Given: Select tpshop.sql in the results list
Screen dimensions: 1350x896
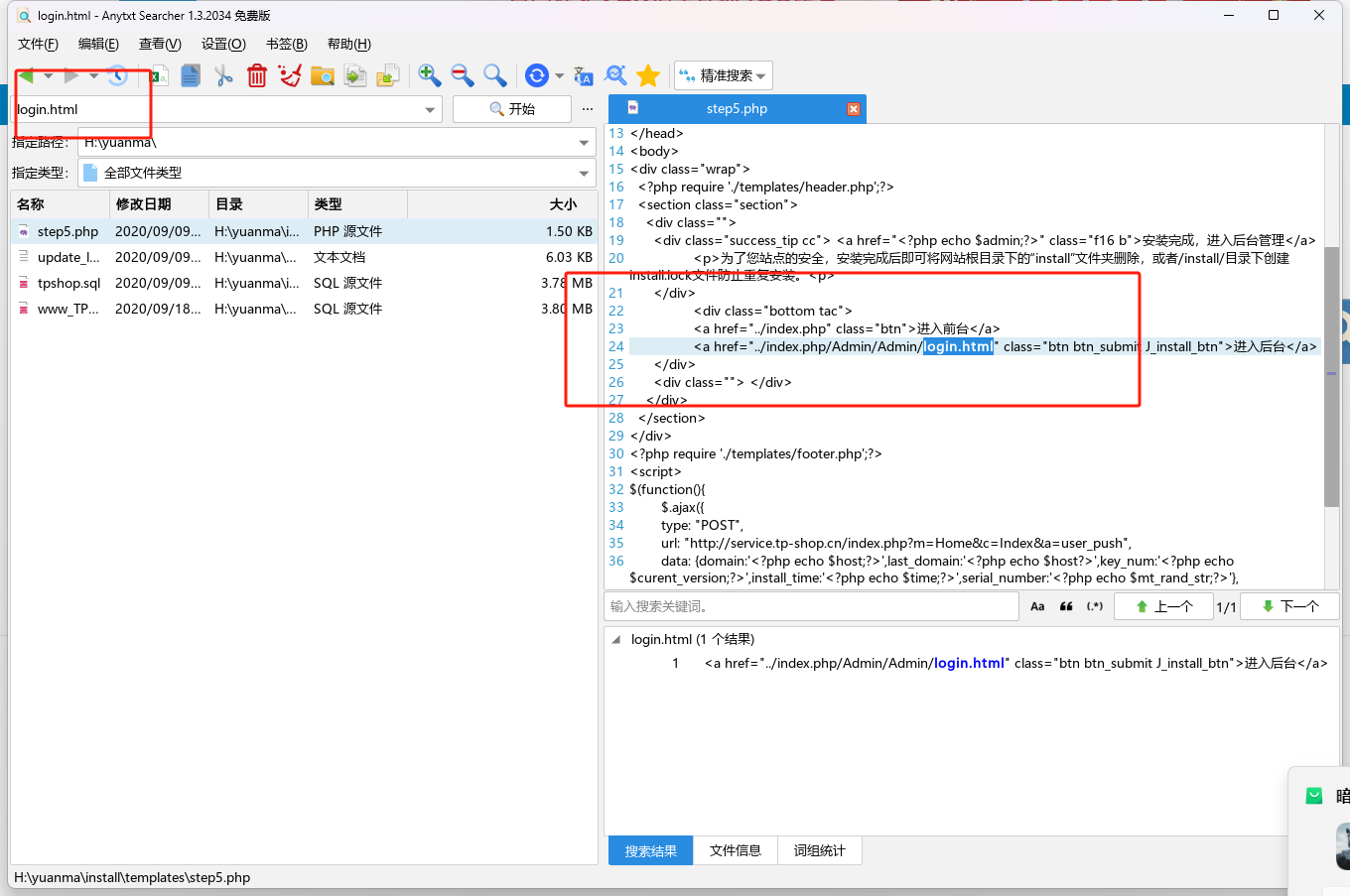Looking at the screenshot, I should (x=68, y=283).
